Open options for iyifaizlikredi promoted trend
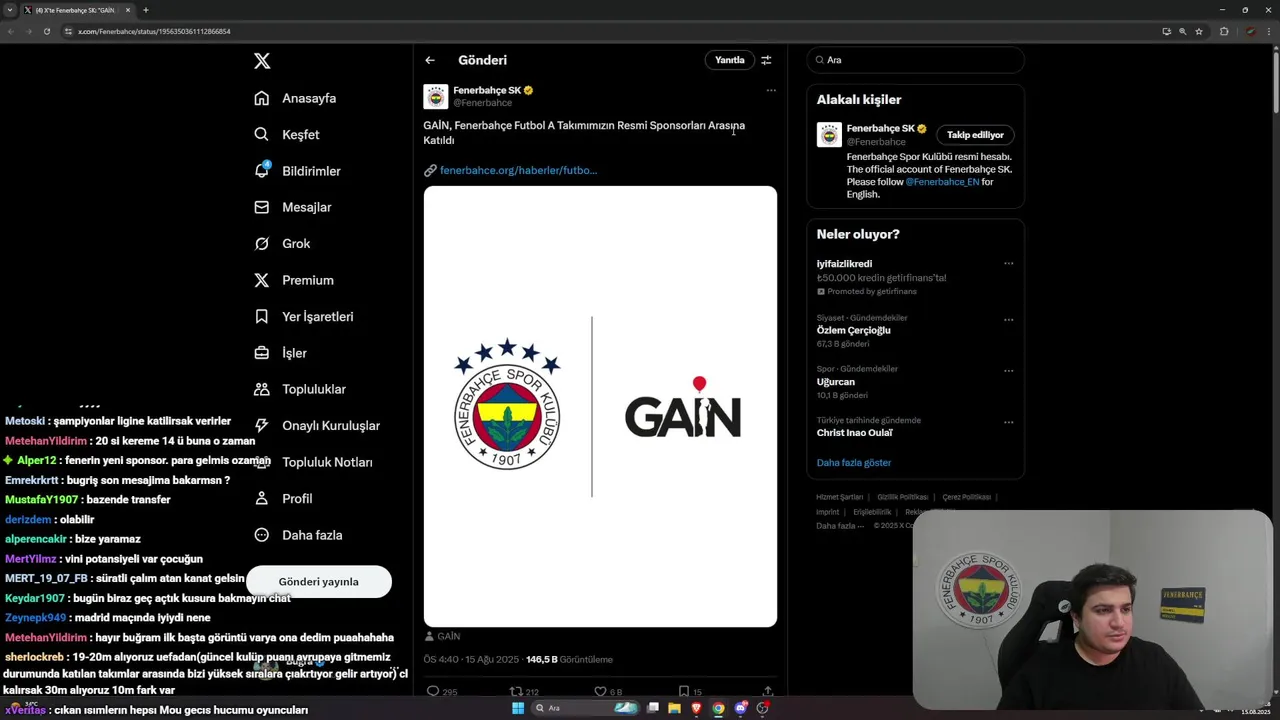The image size is (1280, 720). pyautogui.click(x=1008, y=264)
